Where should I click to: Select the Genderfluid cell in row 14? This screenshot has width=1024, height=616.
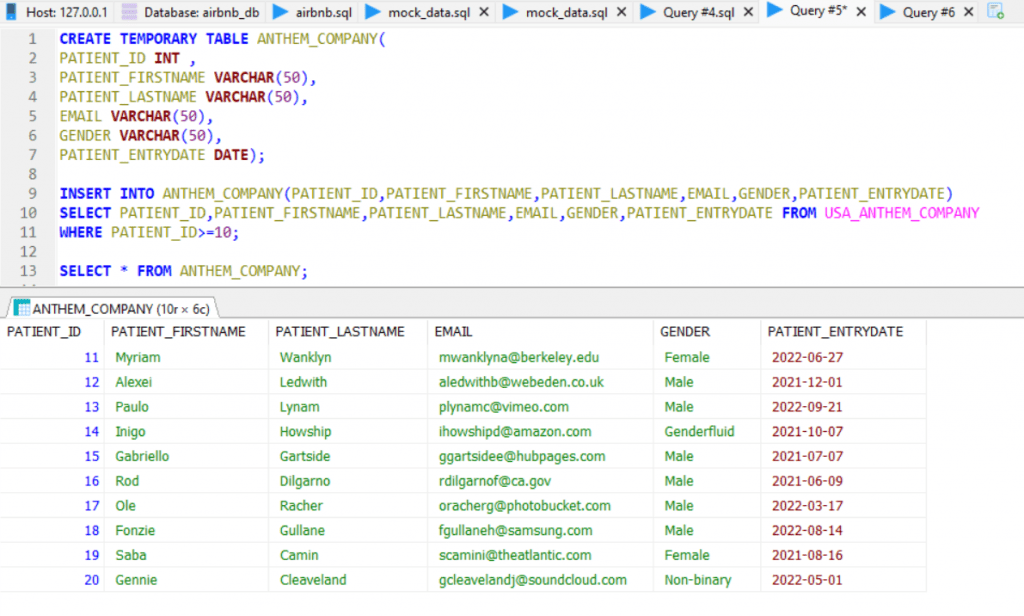(692, 431)
